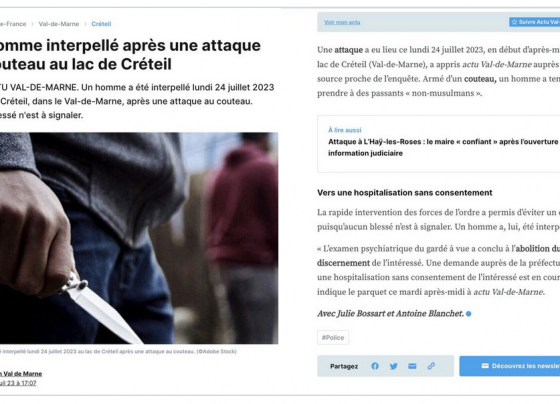Open the #Police tag
This screenshot has height=404, width=560.
click(x=333, y=338)
